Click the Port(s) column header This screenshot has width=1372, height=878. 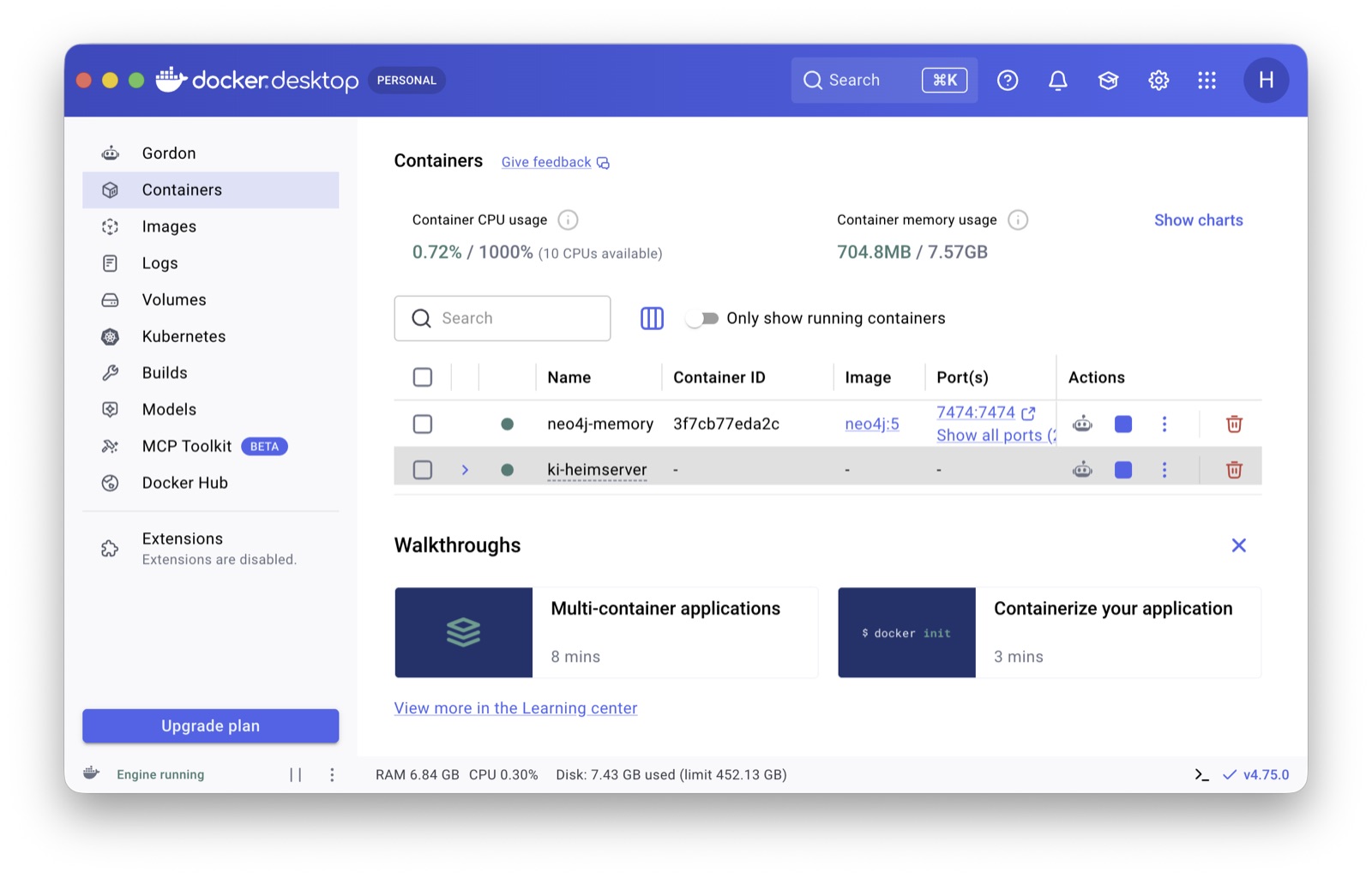point(962,377)
